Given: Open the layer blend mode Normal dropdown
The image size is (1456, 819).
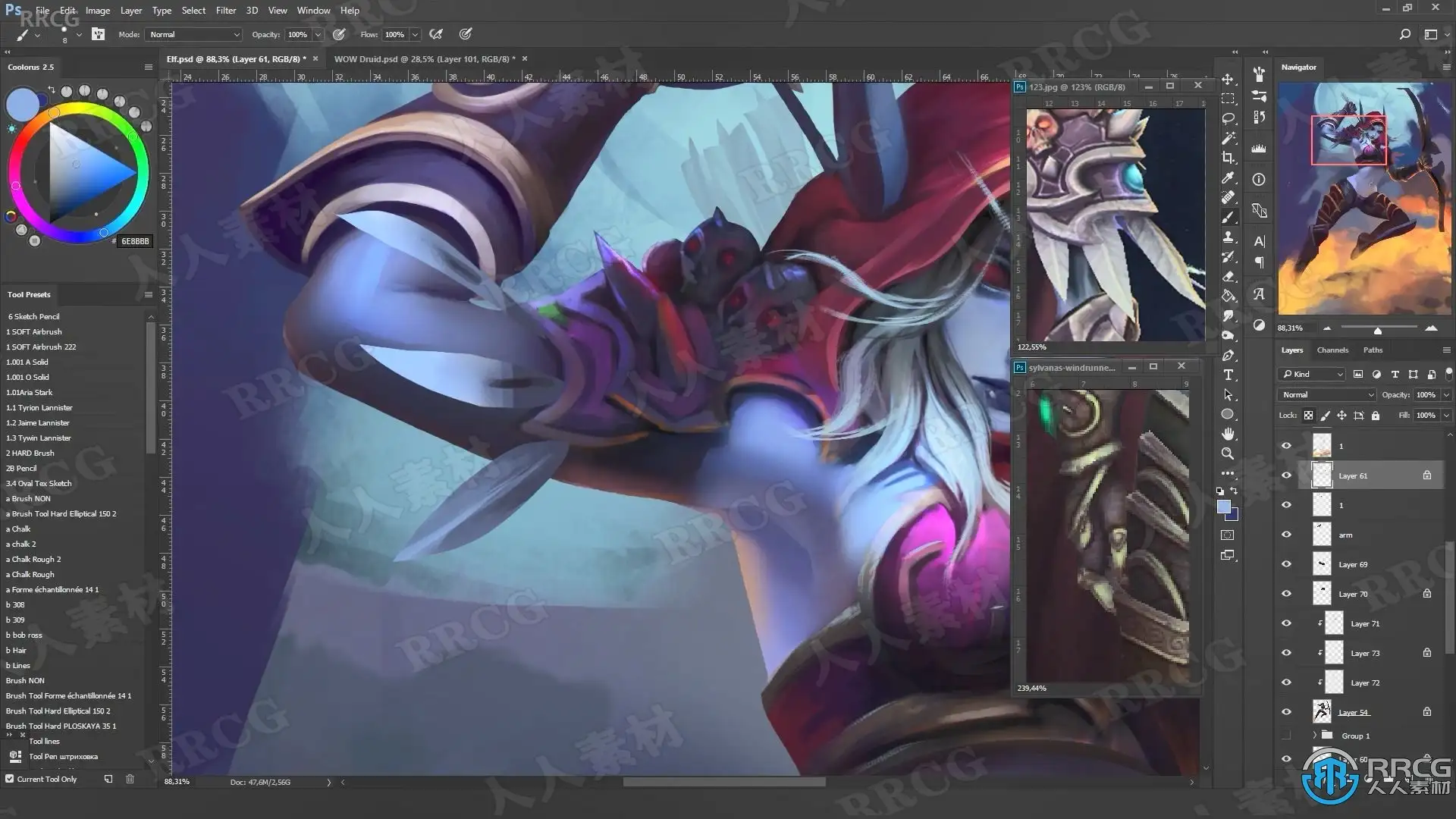Looking at the screenshot, I should 1327,394.
